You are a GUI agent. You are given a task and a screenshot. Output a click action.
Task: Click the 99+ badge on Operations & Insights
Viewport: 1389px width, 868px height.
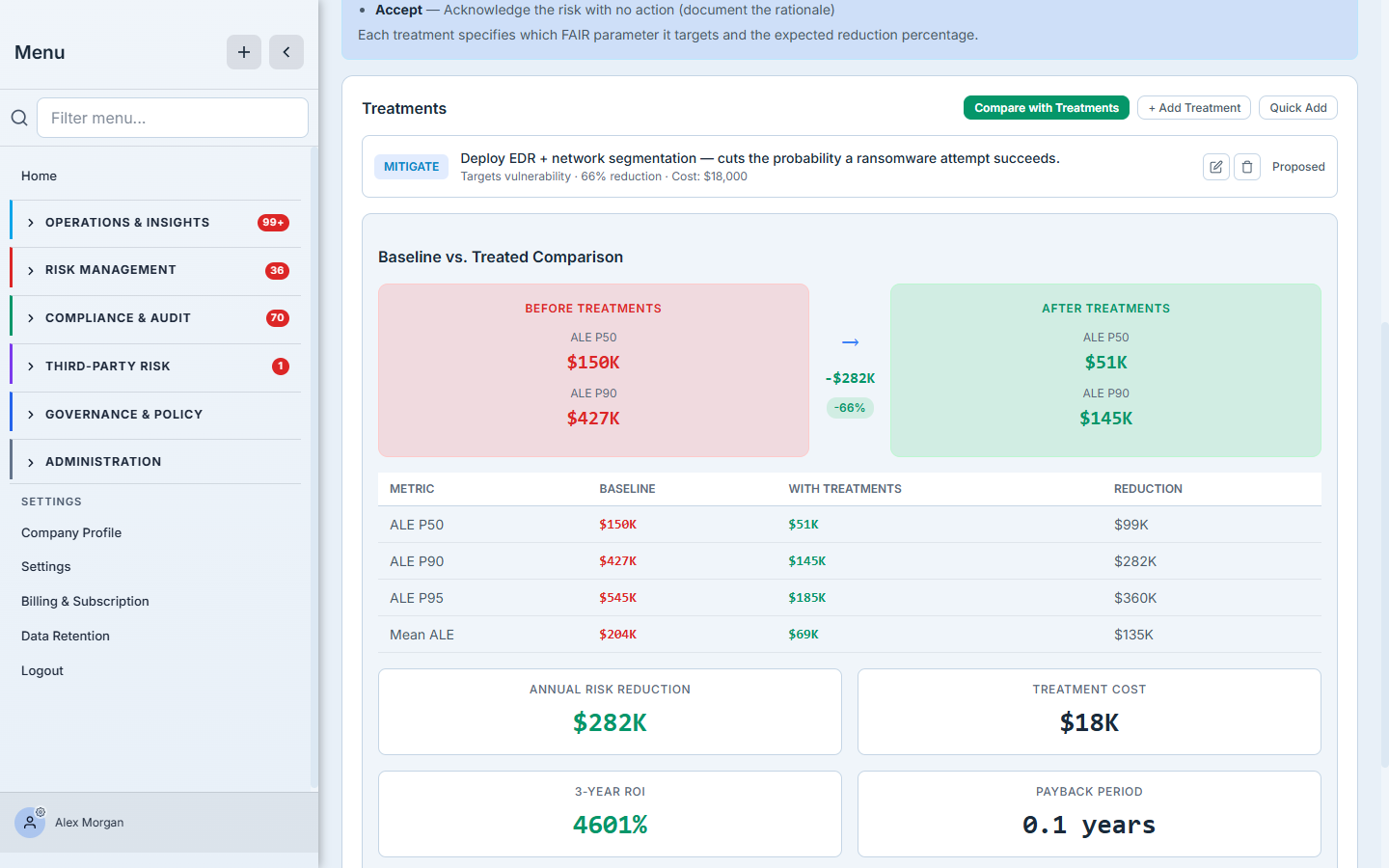(x=273, y=223)
